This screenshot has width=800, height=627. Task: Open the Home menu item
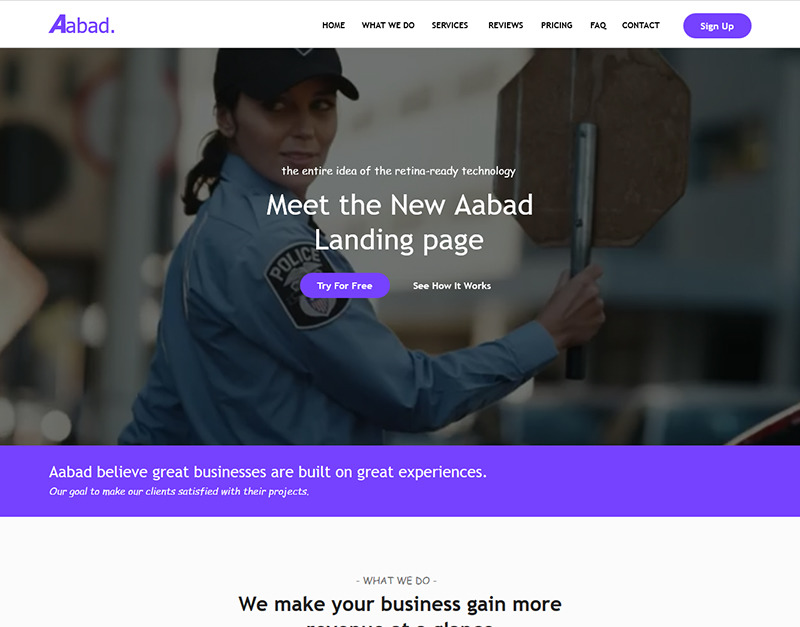tap(334, 25)
